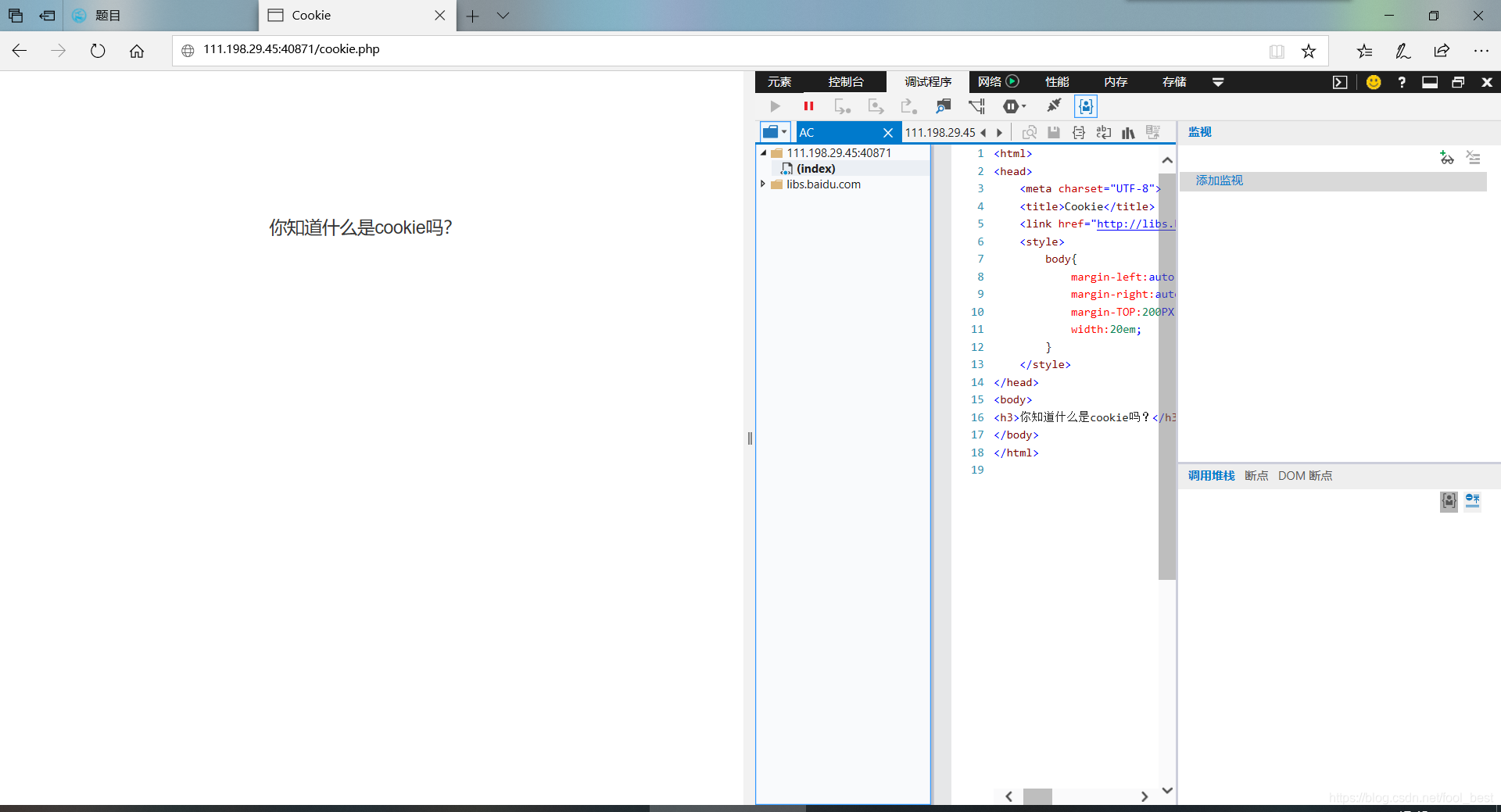Screen dimensions: 1501x812
Task: Click the Step into icon
Action: (x=842, y=106)
